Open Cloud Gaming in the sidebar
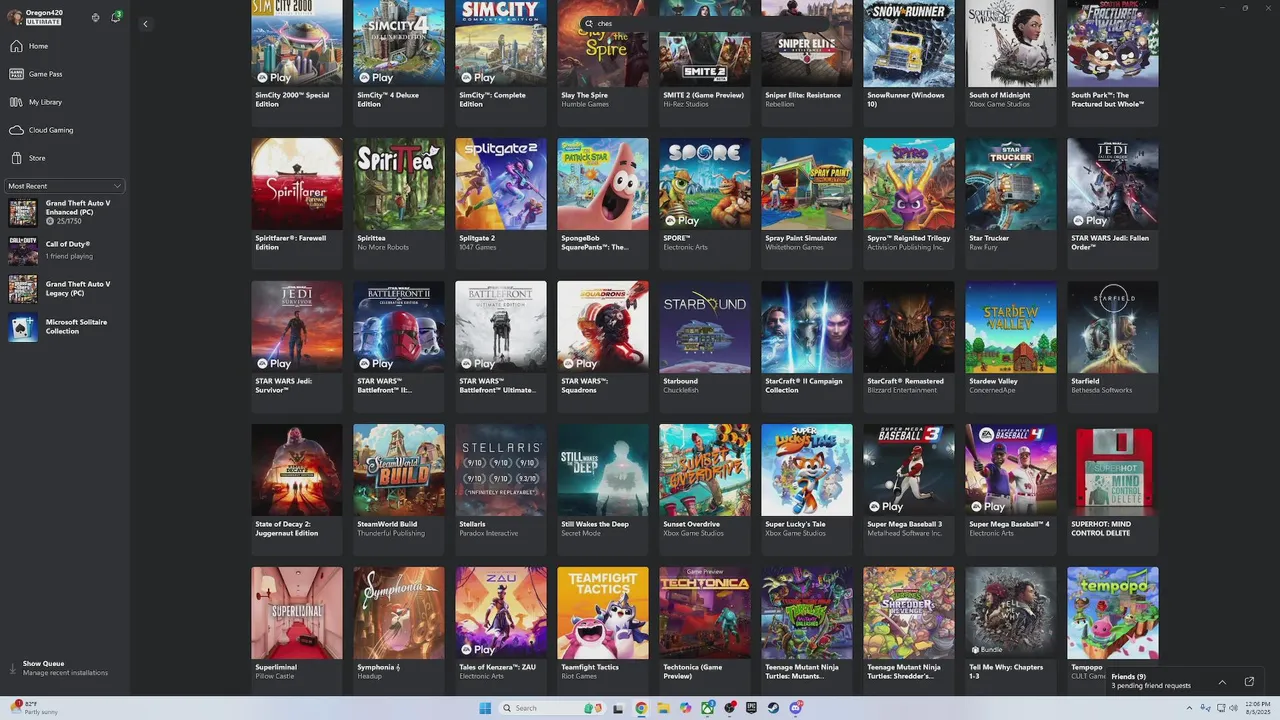The width and height of the screenshot is (1280, 720). 65,130
